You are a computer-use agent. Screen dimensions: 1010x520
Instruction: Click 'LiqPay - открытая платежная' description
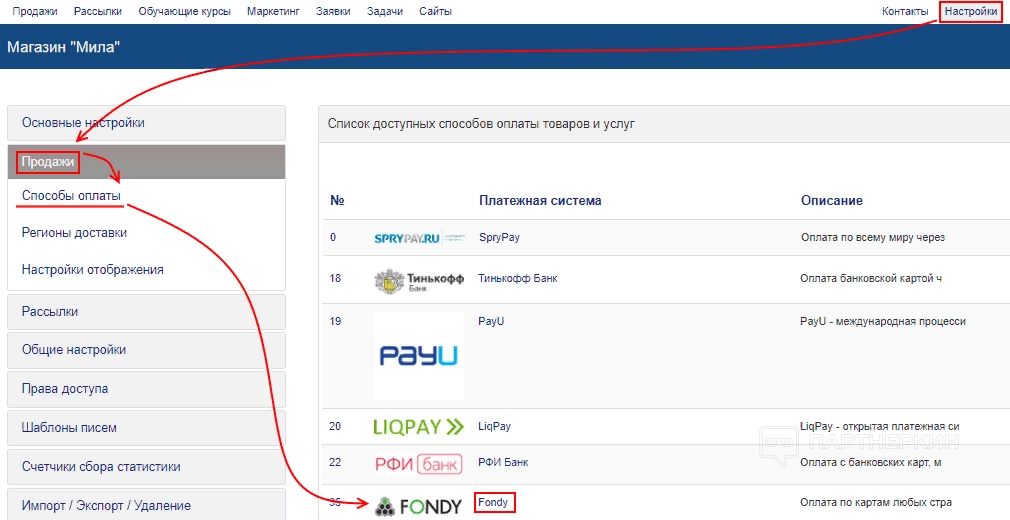coord(880,426)
